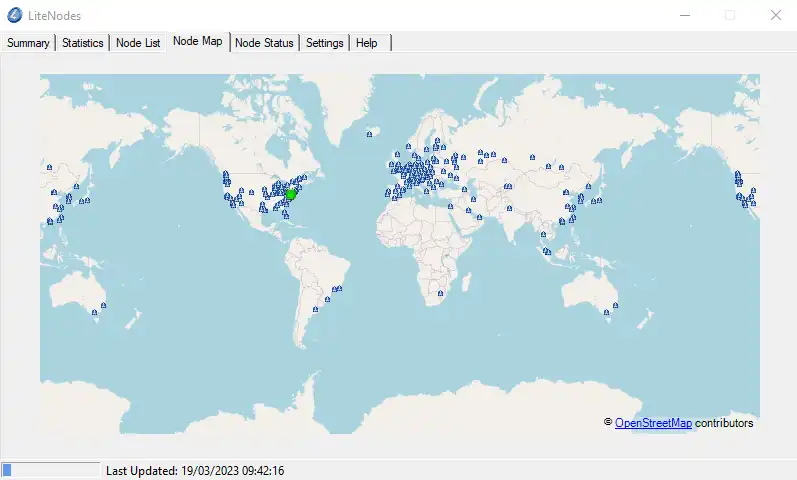The height and width of the screenshot is (480, 797).
Task: Select the node marker in Iceland
Action: pos(370,134)
